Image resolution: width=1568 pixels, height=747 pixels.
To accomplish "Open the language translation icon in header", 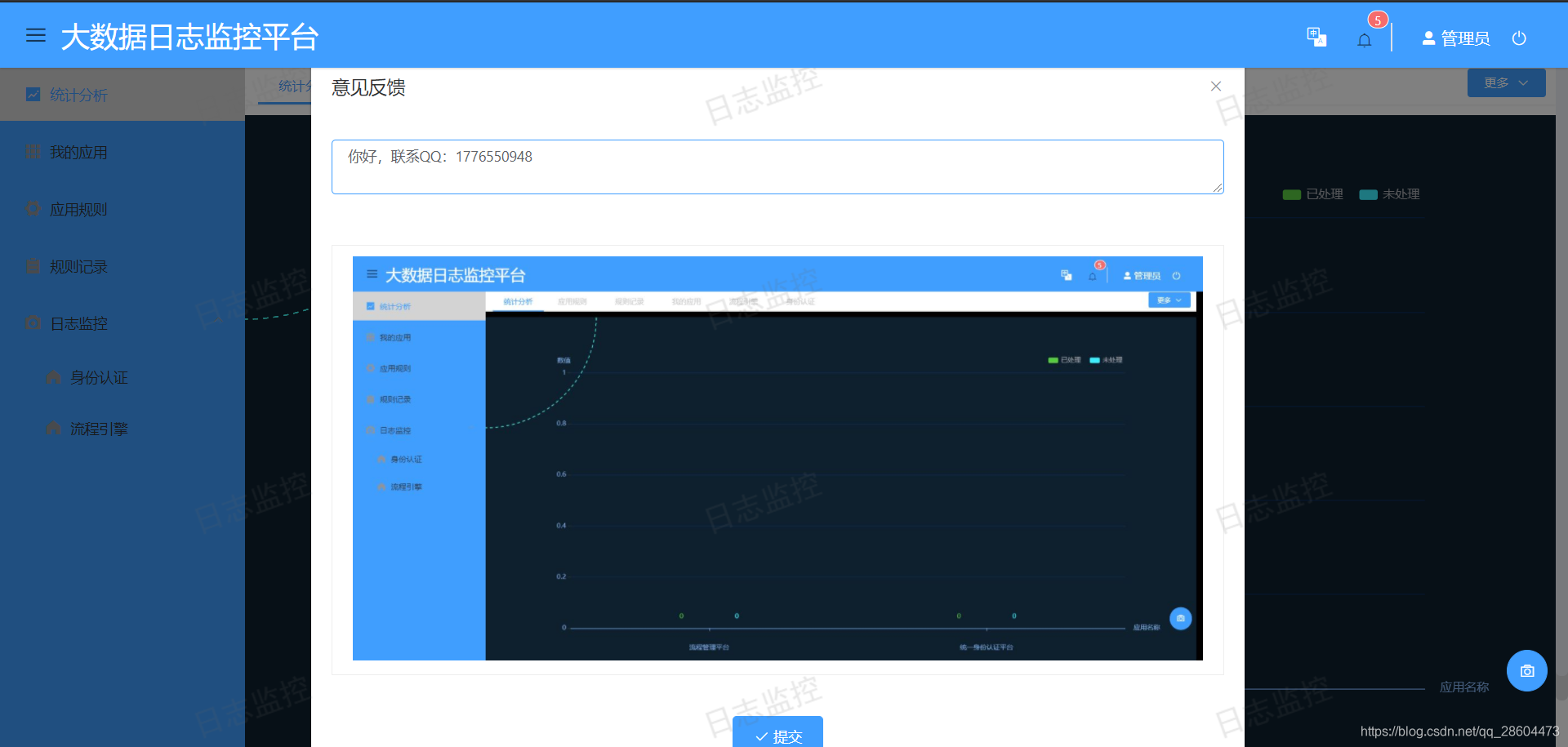I will point(1316,38).
